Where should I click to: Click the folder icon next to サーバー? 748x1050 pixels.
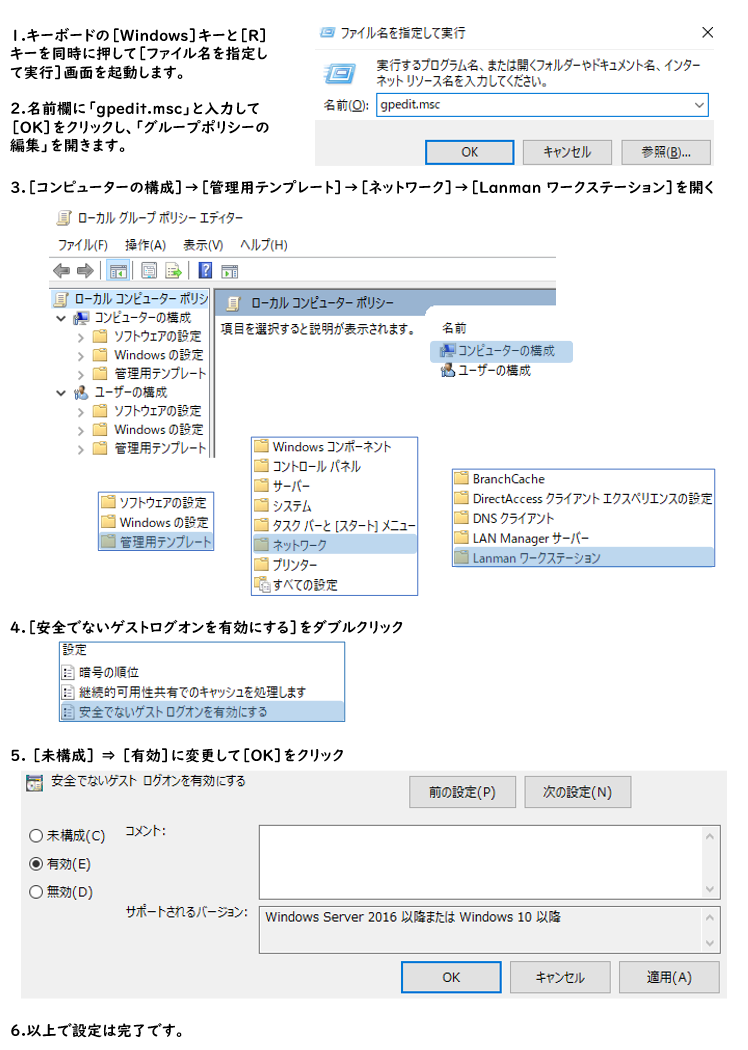tap(261, 485)
